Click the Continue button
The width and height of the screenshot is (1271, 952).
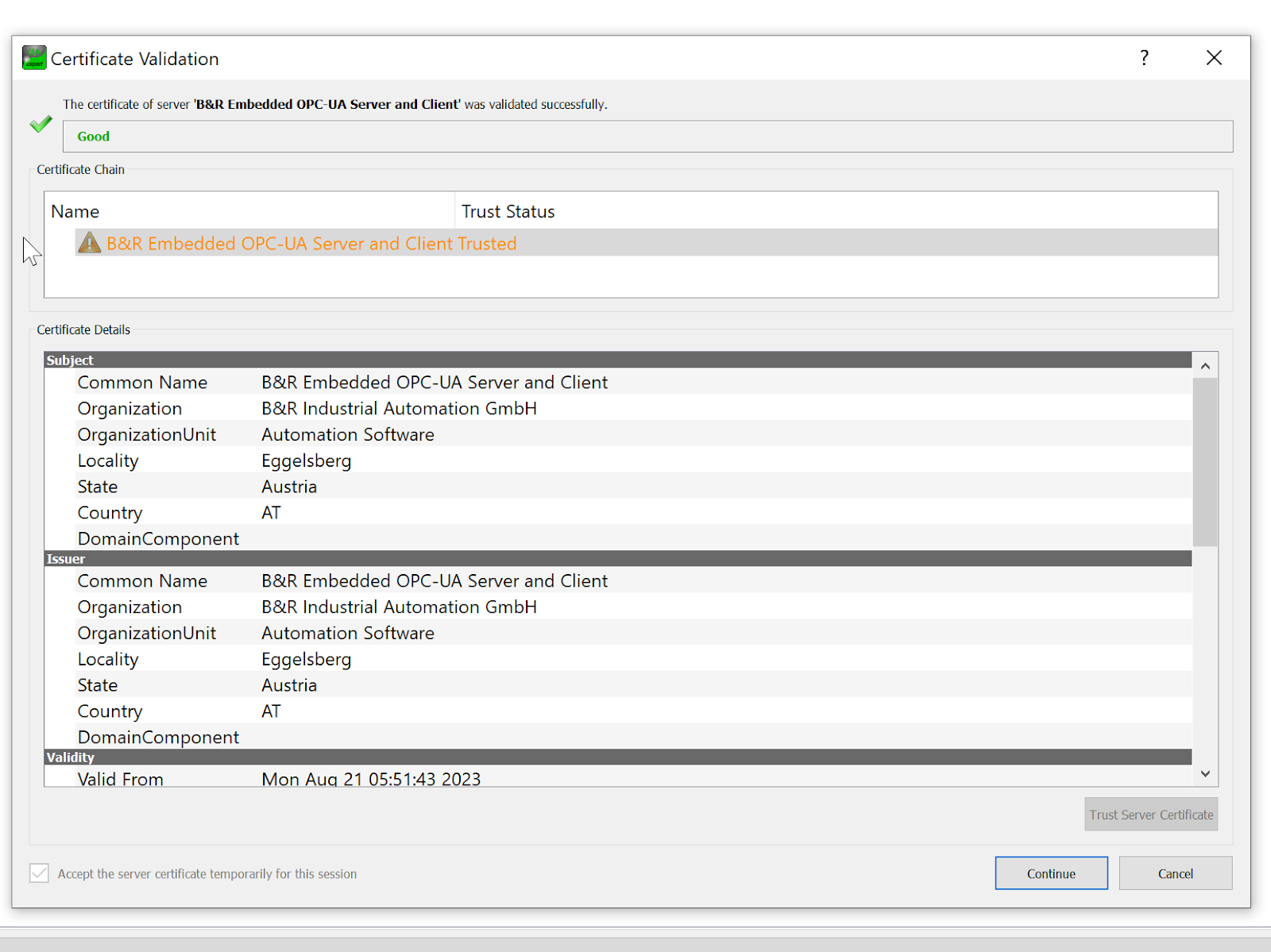pos(1051,873)
